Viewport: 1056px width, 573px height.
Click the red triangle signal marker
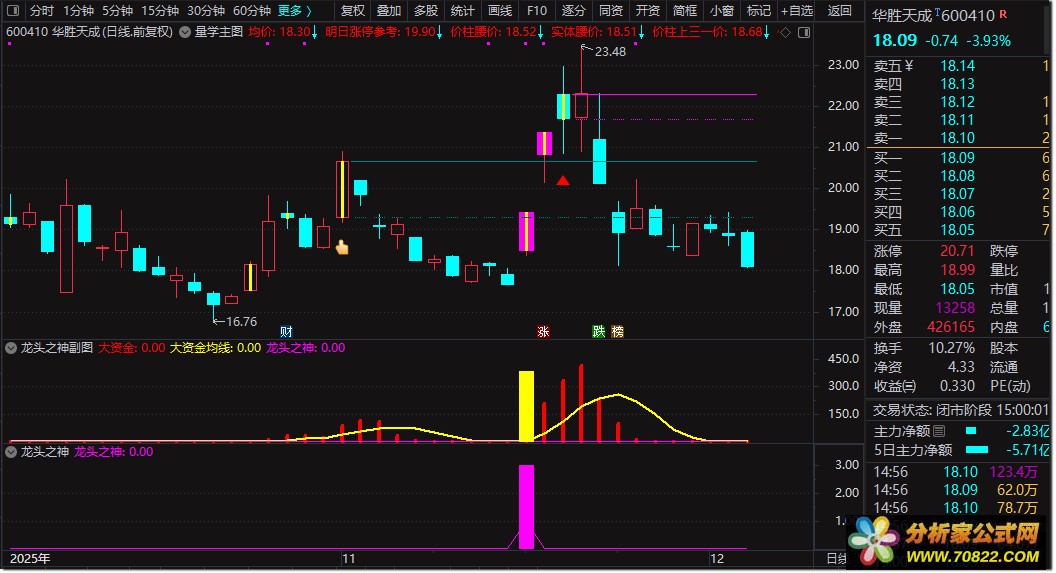coord(563,180)
